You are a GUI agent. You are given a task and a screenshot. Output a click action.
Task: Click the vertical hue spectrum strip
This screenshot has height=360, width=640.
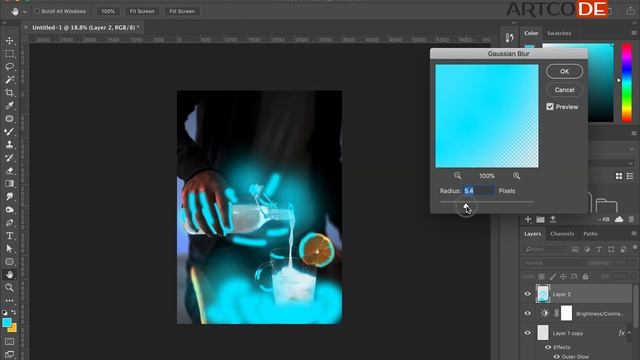point(627,83)
